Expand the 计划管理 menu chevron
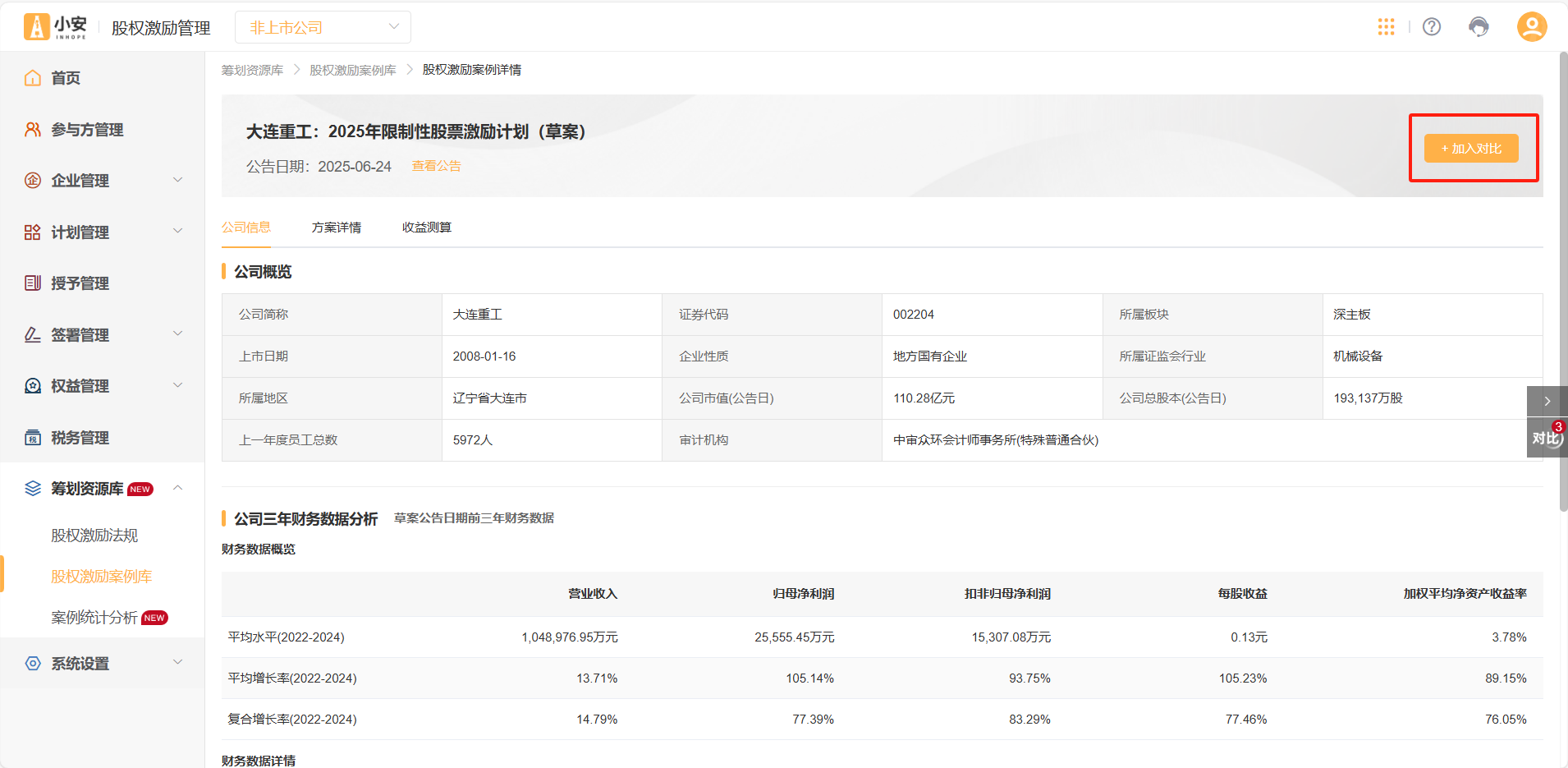 pyautogui.click(x=177, y=232)
